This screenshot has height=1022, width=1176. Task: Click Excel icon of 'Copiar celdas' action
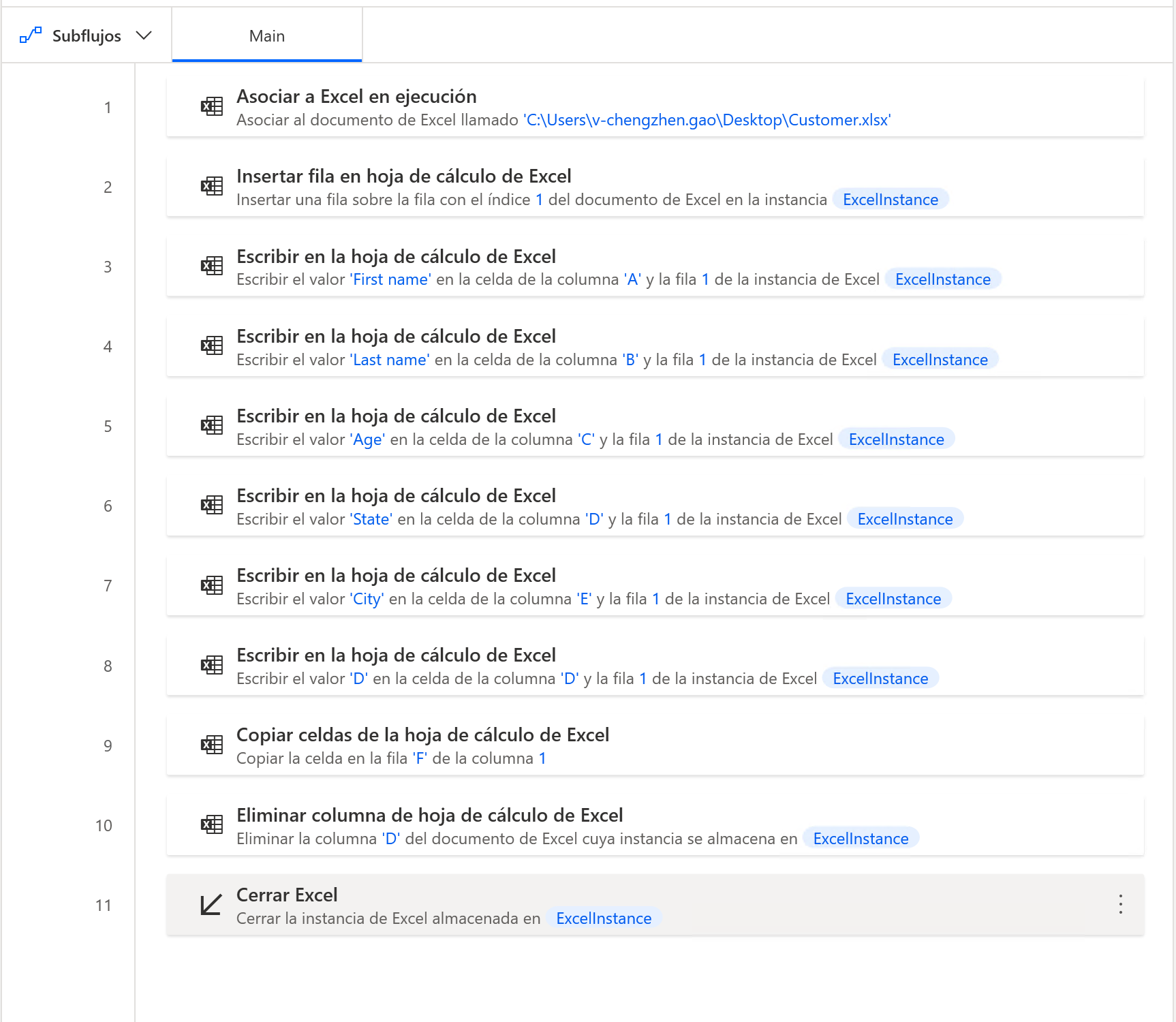click(212, 745)
